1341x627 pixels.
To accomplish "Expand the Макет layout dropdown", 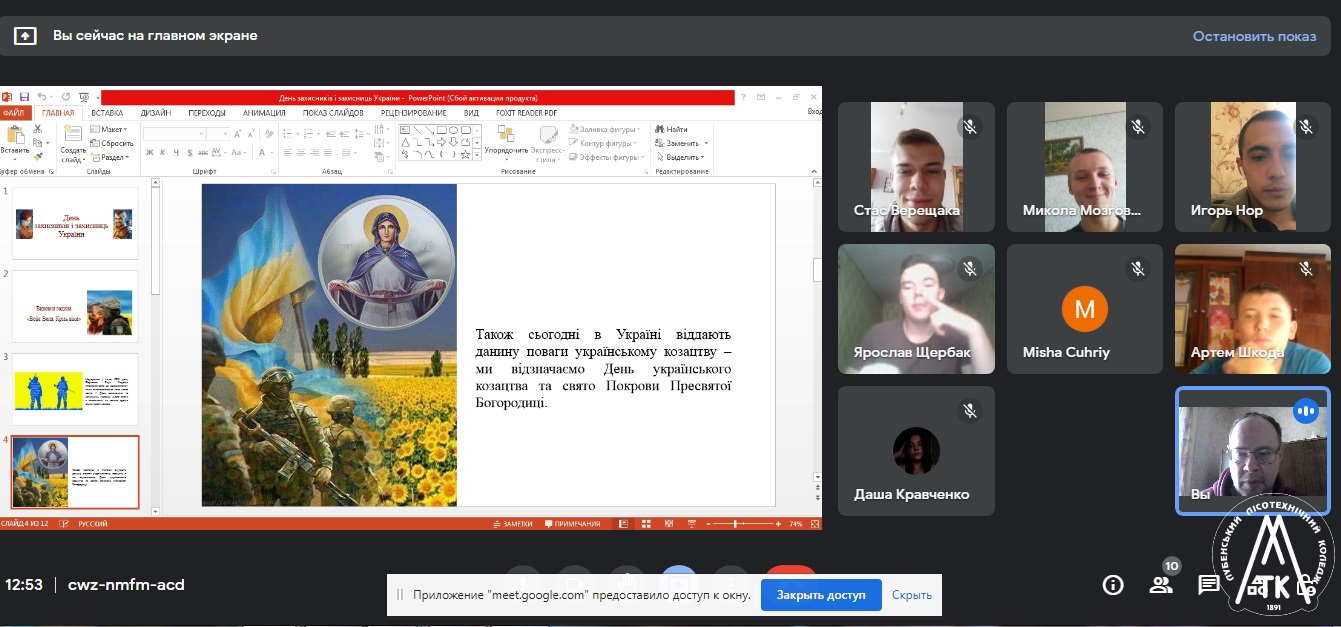I will pyautogui.click(x=109, y=129).
